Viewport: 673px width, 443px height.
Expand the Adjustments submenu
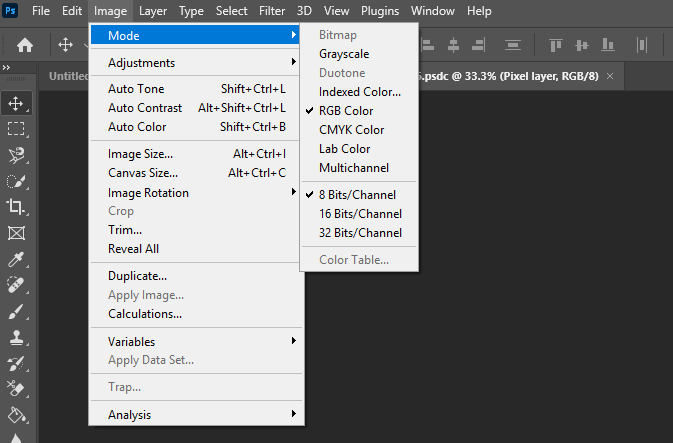click(x=194, y=63)
